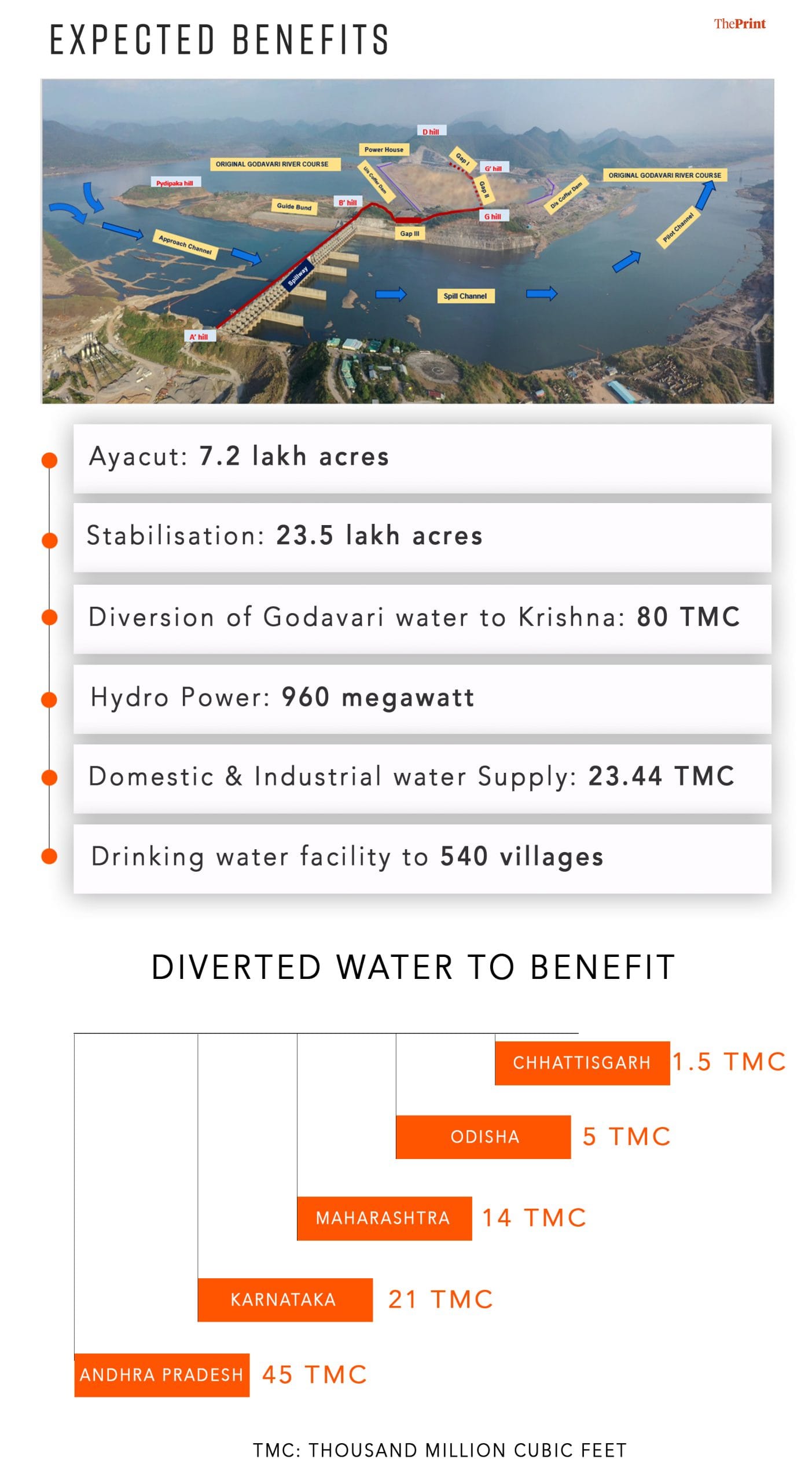This screenshot has height=1482, width=812.
Task: Click the Power House label on the photo
Action: (x=384, y=149)
